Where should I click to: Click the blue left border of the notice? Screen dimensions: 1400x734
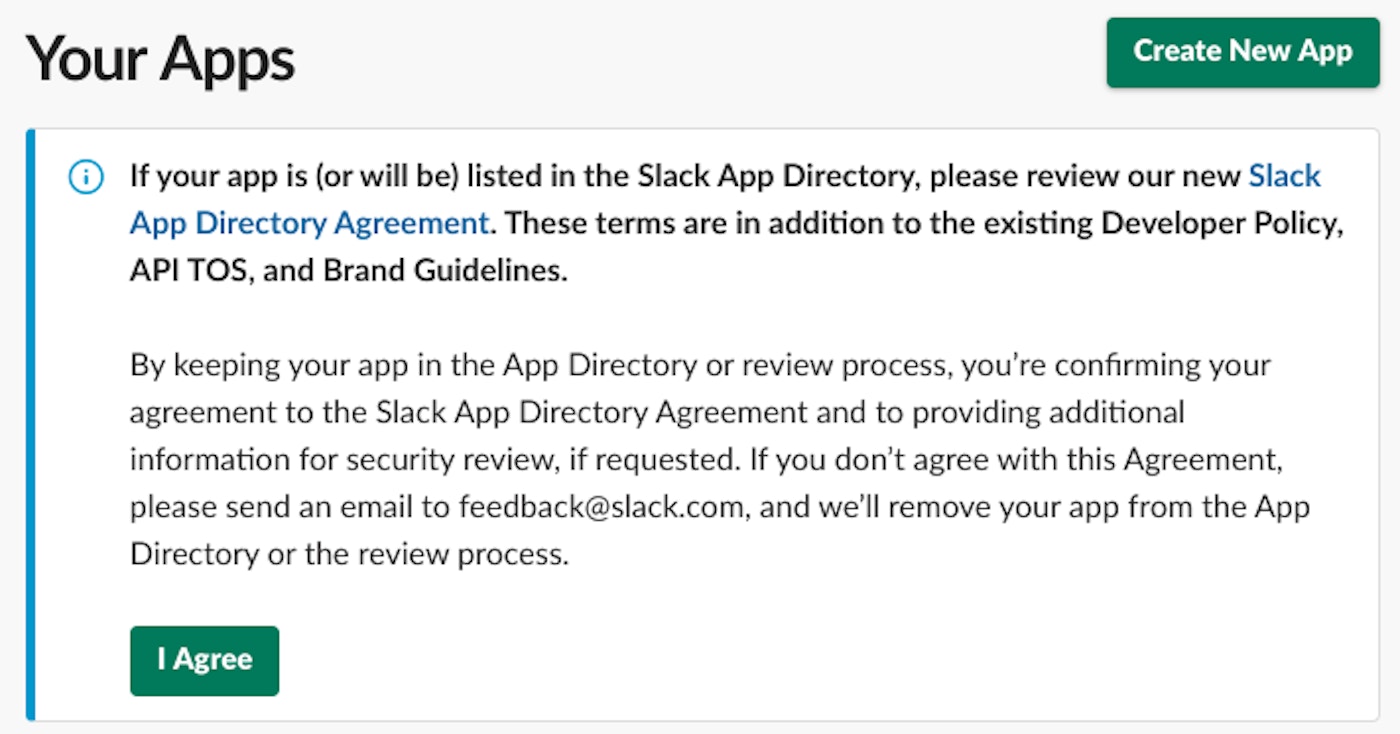30,424
